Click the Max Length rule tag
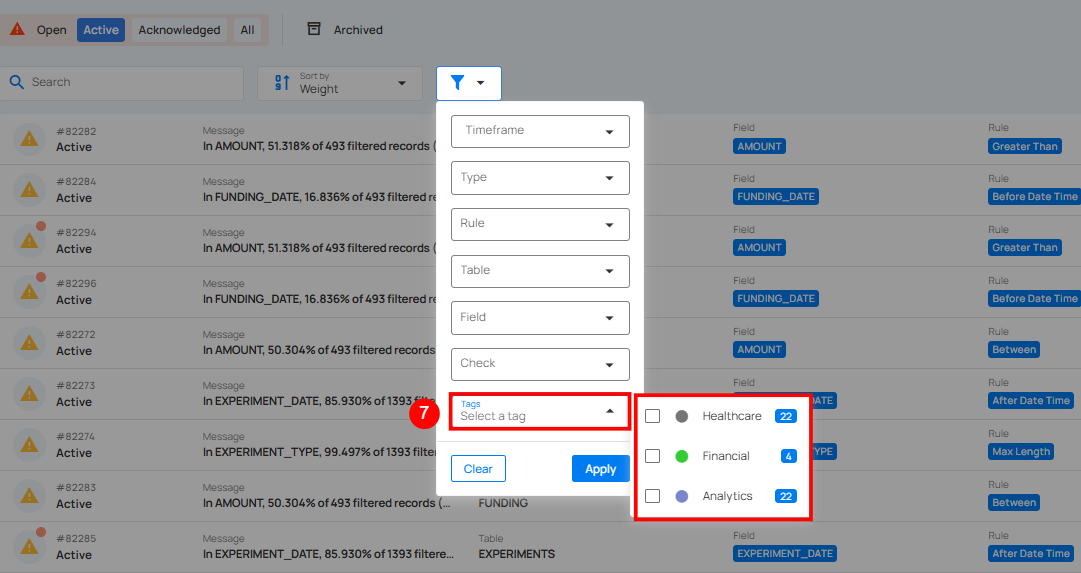Screen dimensions: 1081x573 pyautogui.click(x=1021, y=452)
